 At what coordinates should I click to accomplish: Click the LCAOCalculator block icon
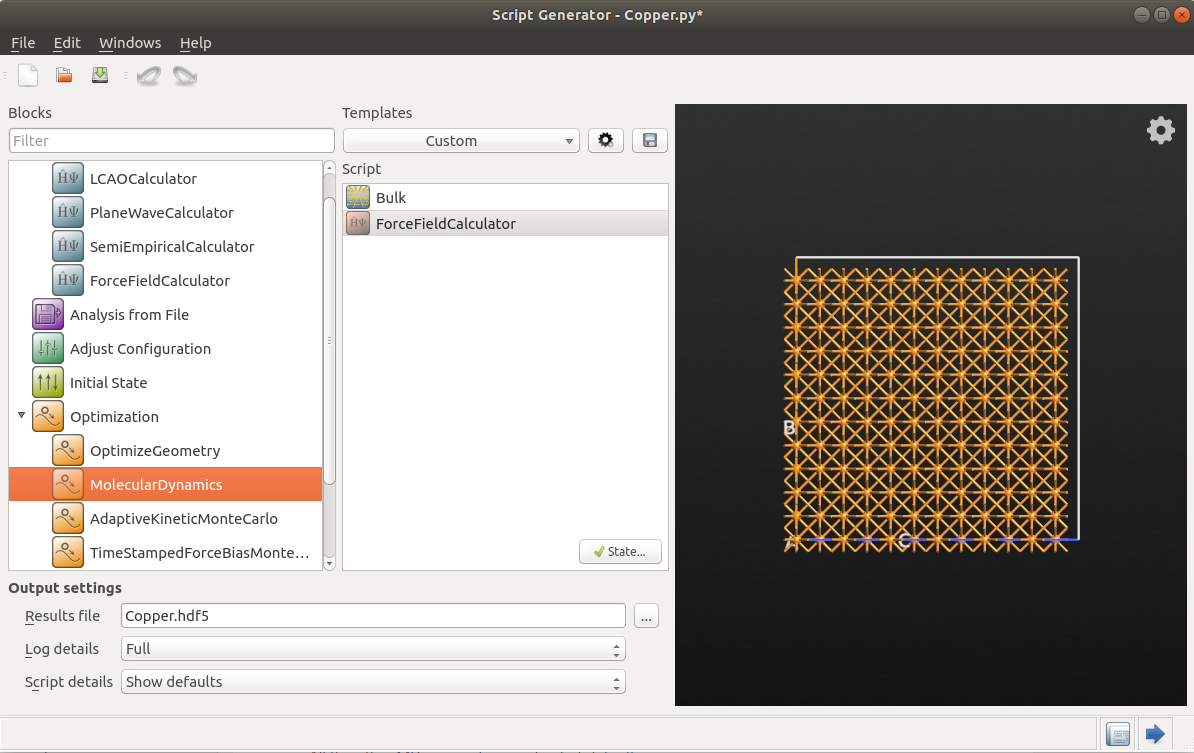[68, 178]
